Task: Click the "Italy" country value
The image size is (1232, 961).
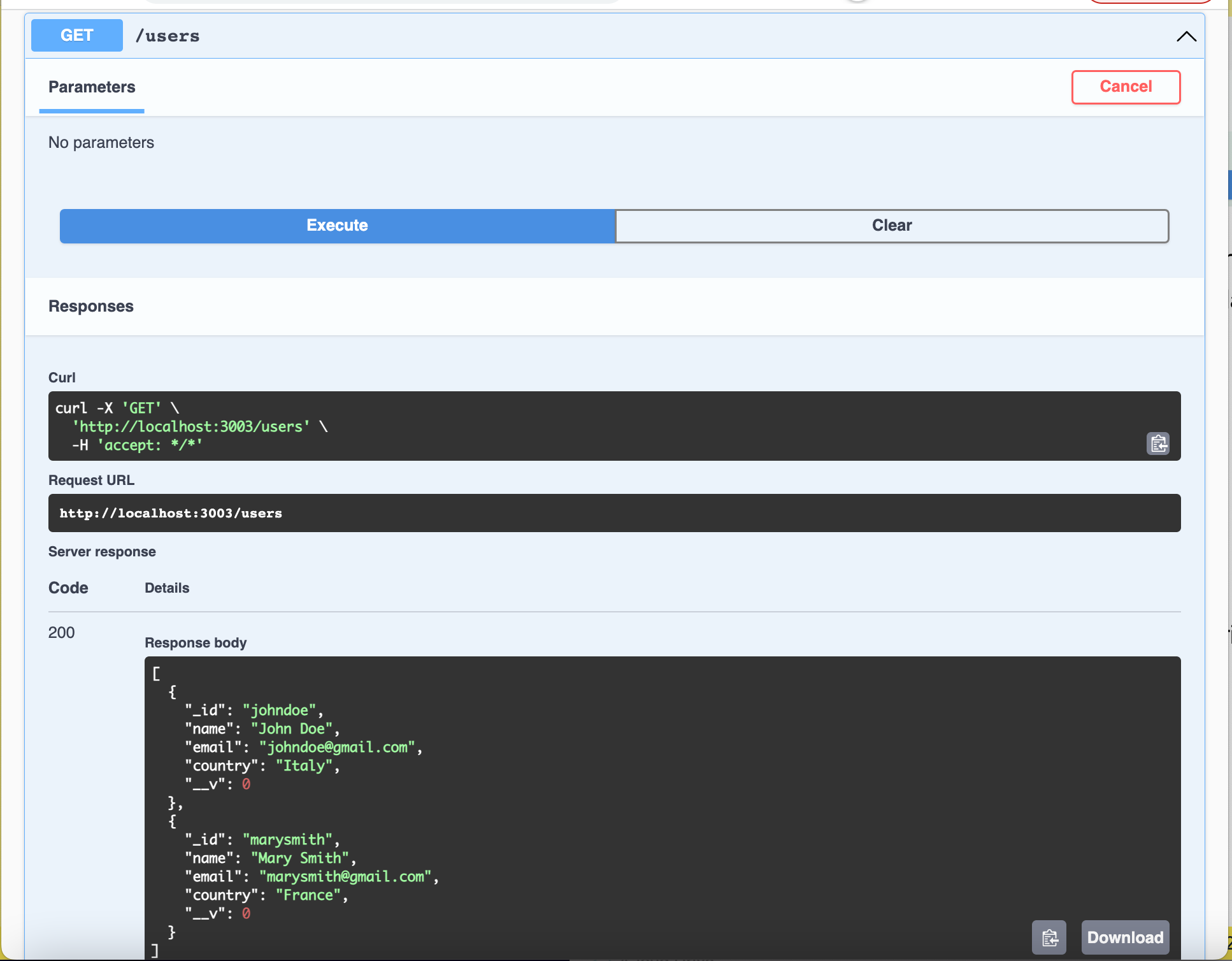Action: click(304, 765)
